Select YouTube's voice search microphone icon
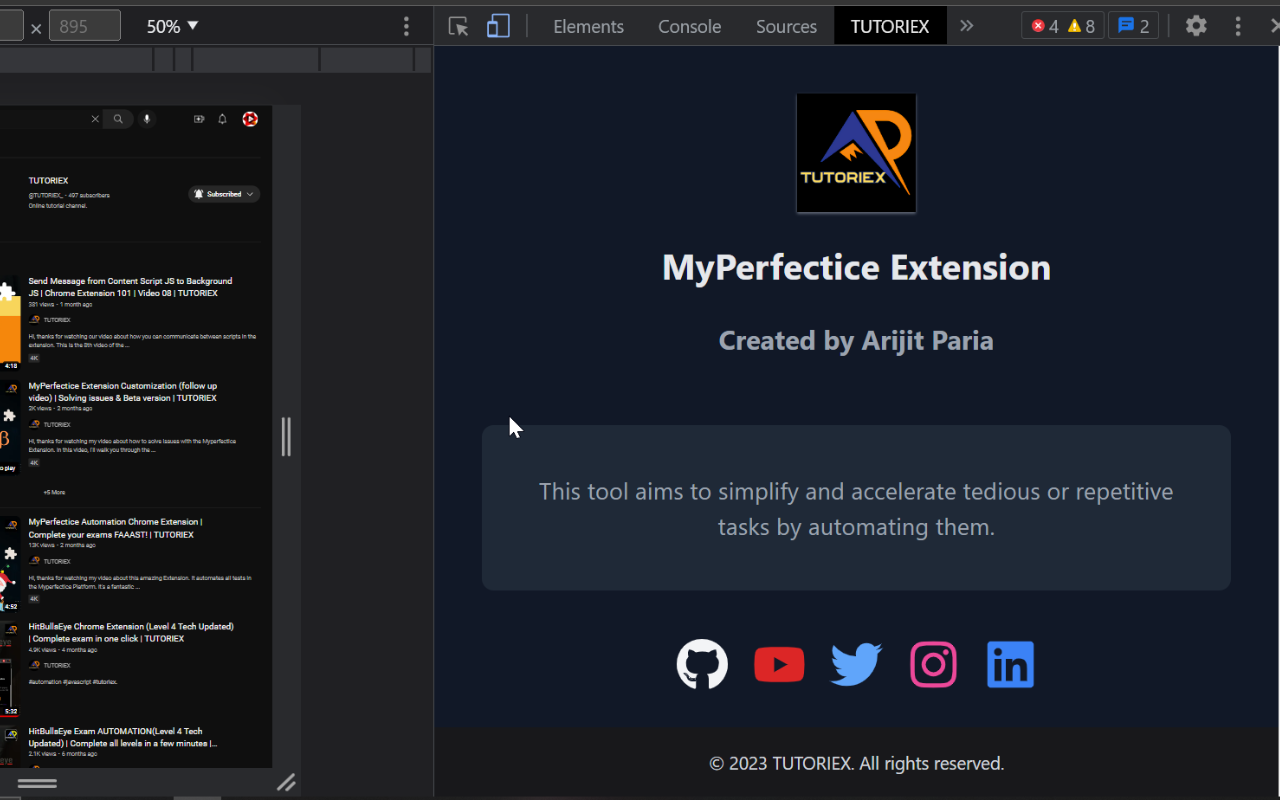Image resolution: width=1280 pixels, height=800 pixels. coord(146,119)
